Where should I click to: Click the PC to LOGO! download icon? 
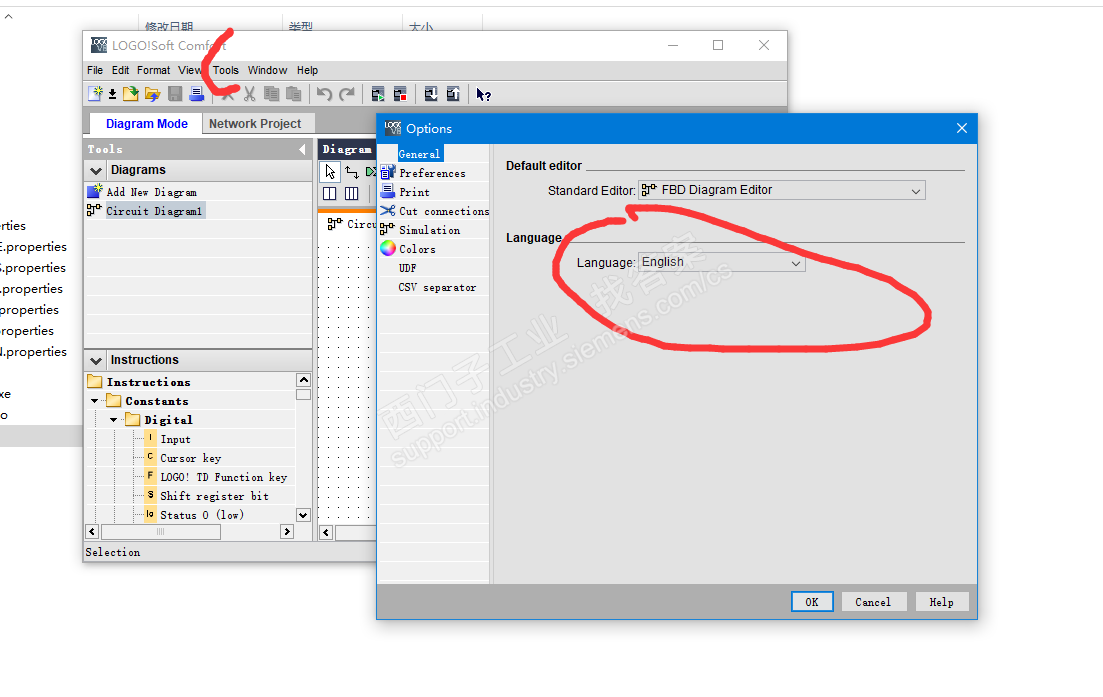pos(431,94)
